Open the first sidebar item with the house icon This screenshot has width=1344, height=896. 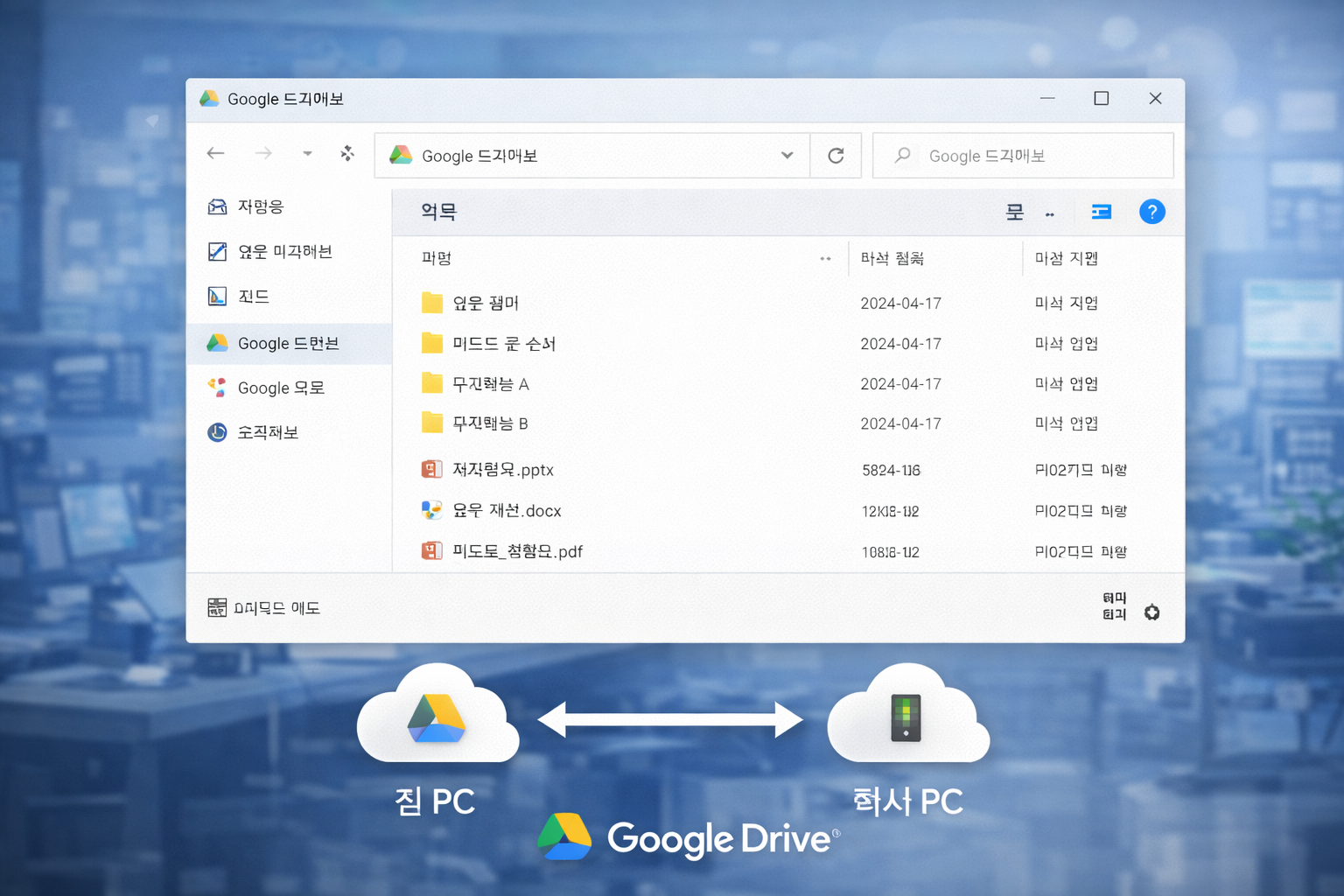[290, 206]
